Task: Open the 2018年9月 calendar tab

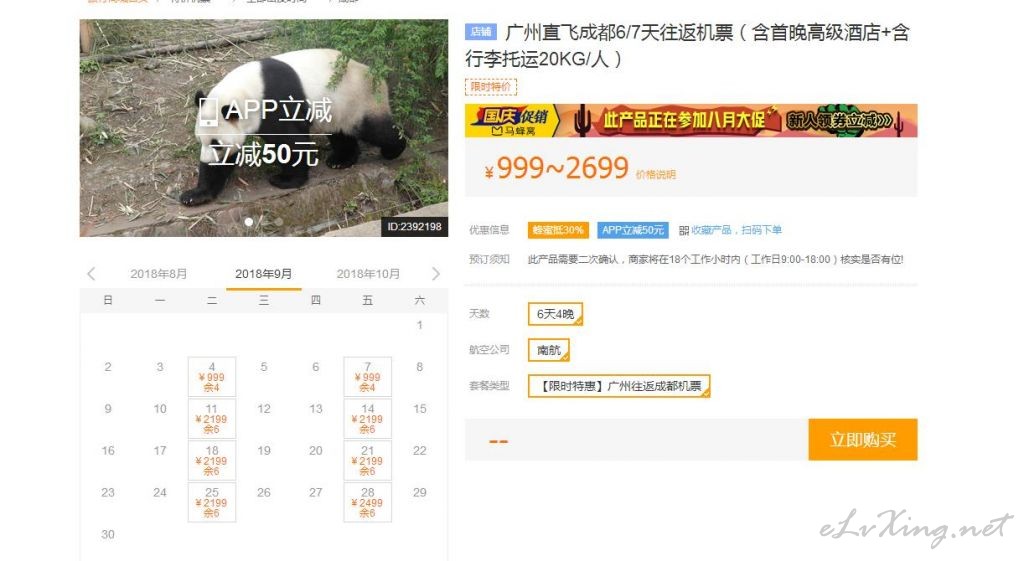Action: [264, 274]
